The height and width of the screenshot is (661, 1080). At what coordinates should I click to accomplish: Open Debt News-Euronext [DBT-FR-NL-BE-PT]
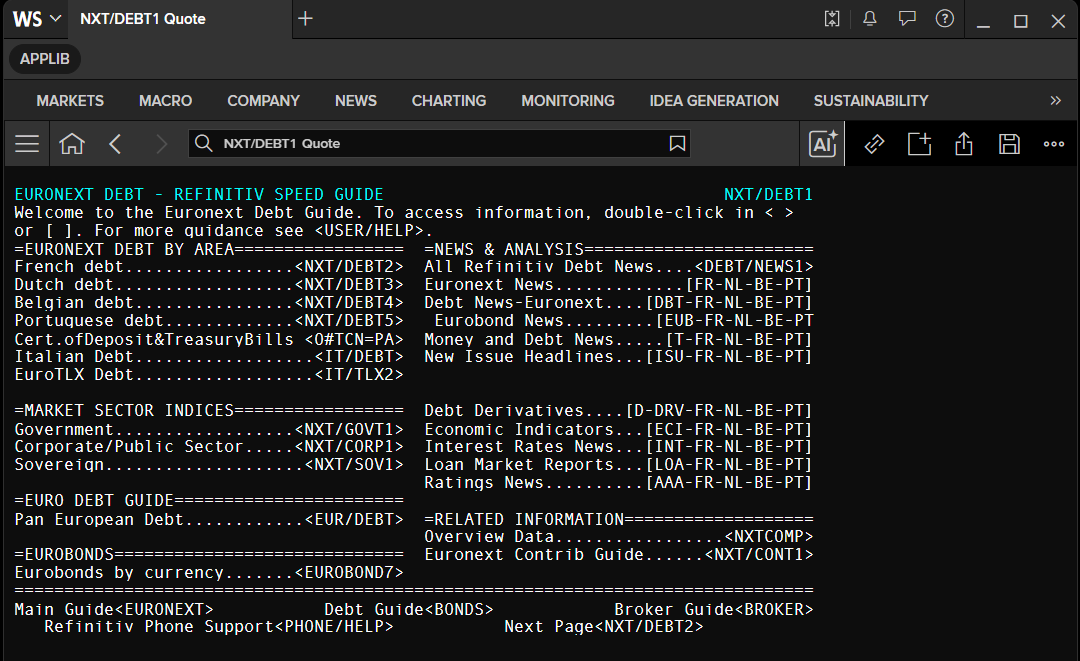pyautogui.click(x=729, y=302)
